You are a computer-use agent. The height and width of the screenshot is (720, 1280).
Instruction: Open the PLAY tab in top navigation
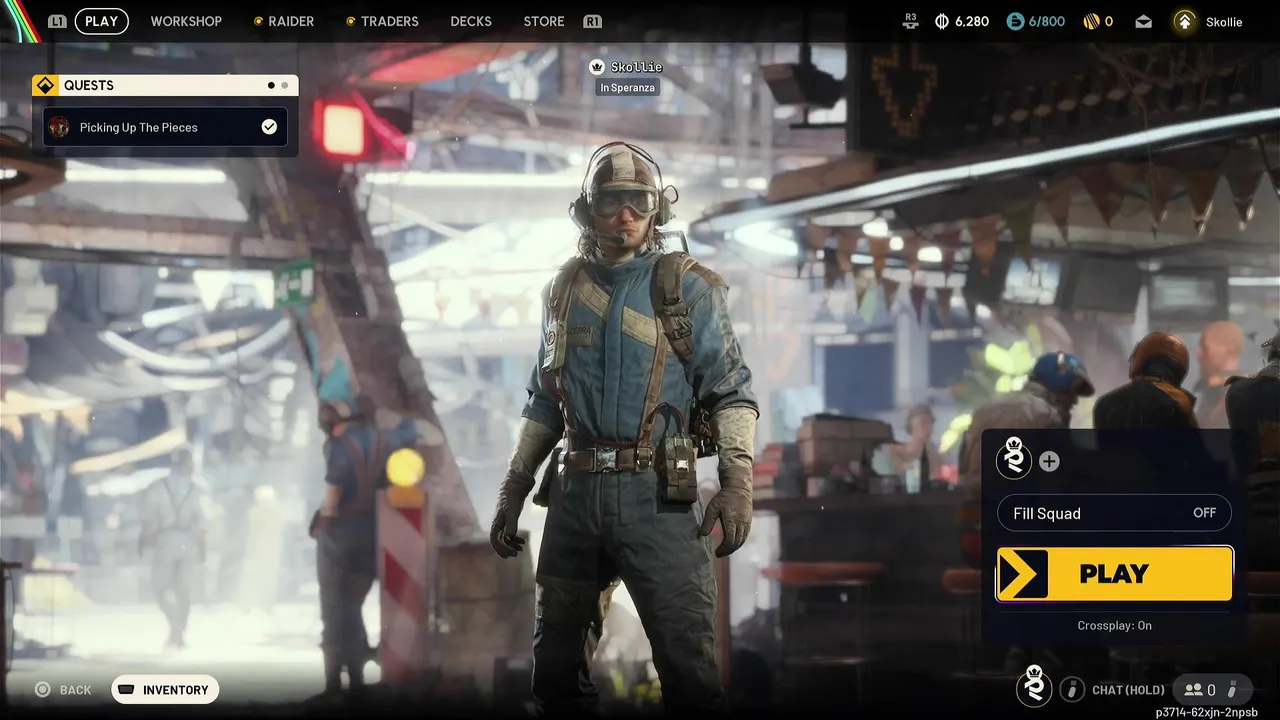tap(101, 21)
